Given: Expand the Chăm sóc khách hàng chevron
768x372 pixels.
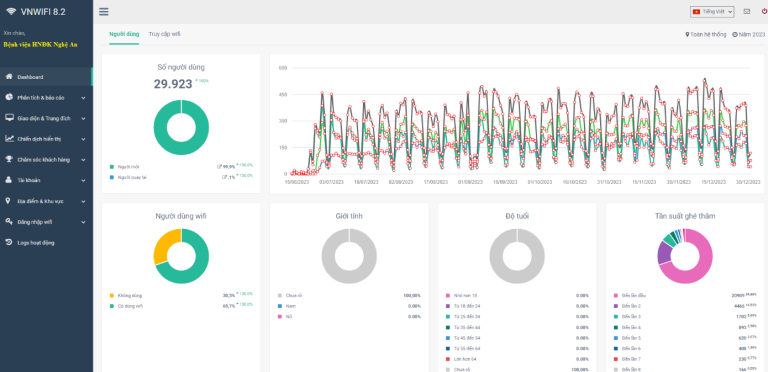Looking at the screenshot, I should [x=83, y=160].
